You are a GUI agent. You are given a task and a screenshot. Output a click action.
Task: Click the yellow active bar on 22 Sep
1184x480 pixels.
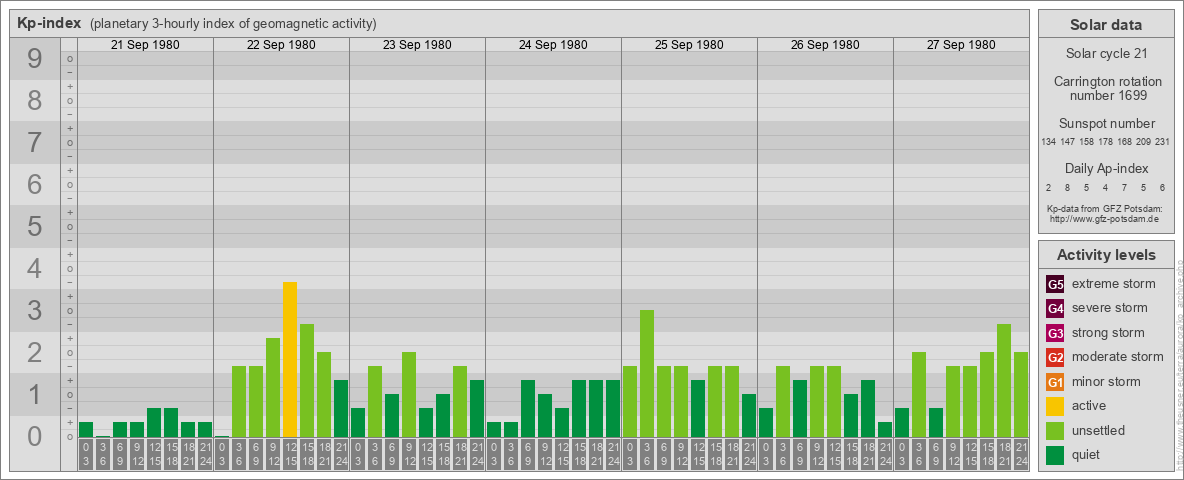290,359
